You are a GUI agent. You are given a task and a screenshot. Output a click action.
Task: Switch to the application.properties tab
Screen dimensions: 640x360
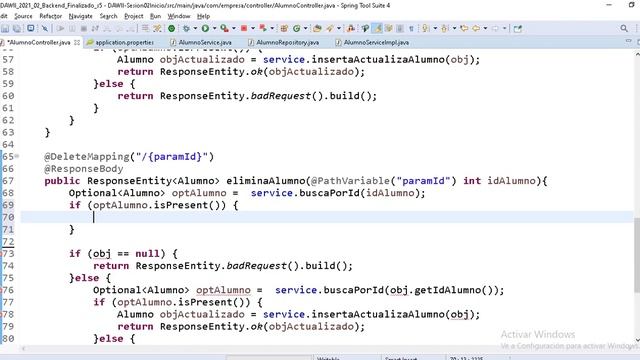click(x=121, y=42)
